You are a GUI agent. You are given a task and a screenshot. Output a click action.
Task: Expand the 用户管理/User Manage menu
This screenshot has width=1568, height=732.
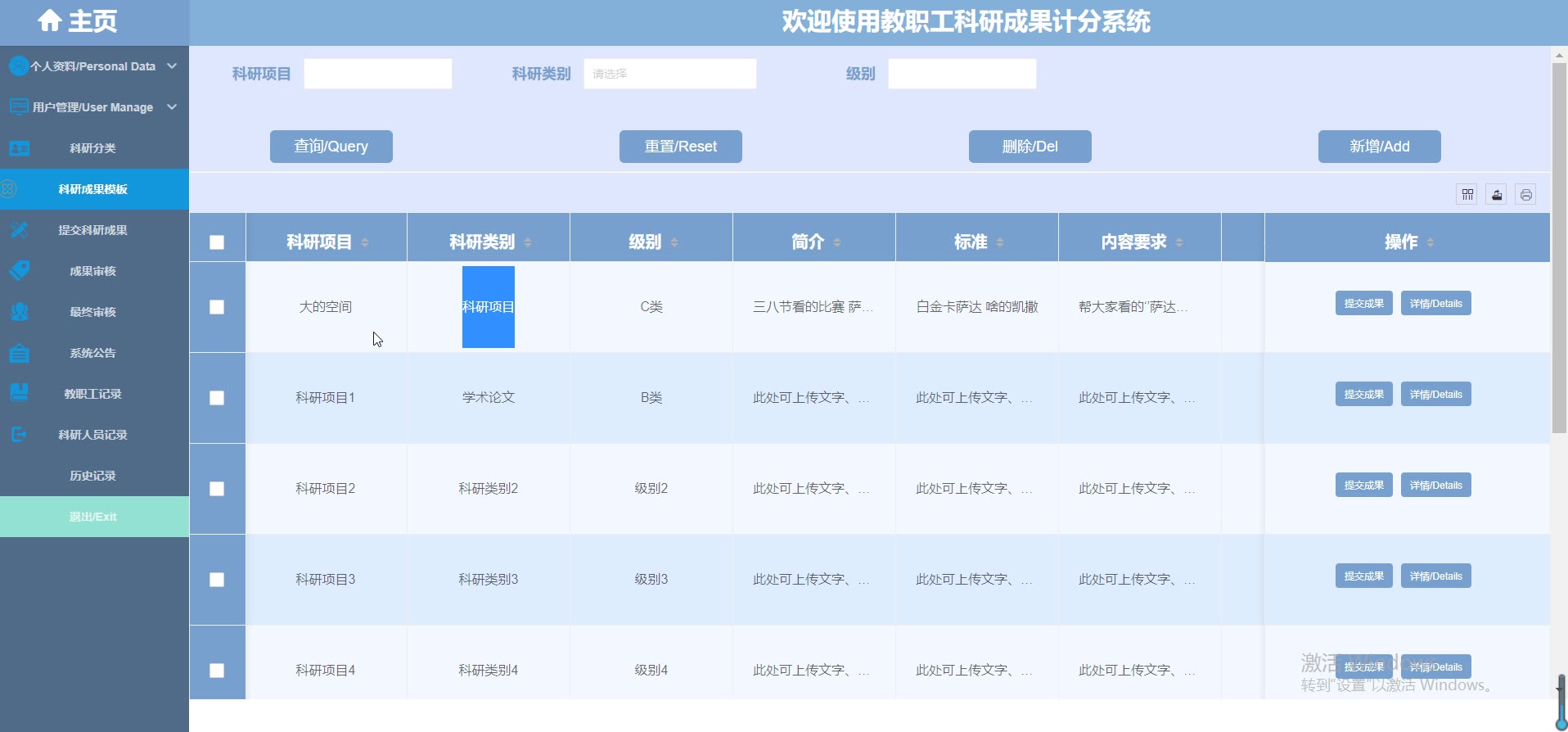(94, 107)
